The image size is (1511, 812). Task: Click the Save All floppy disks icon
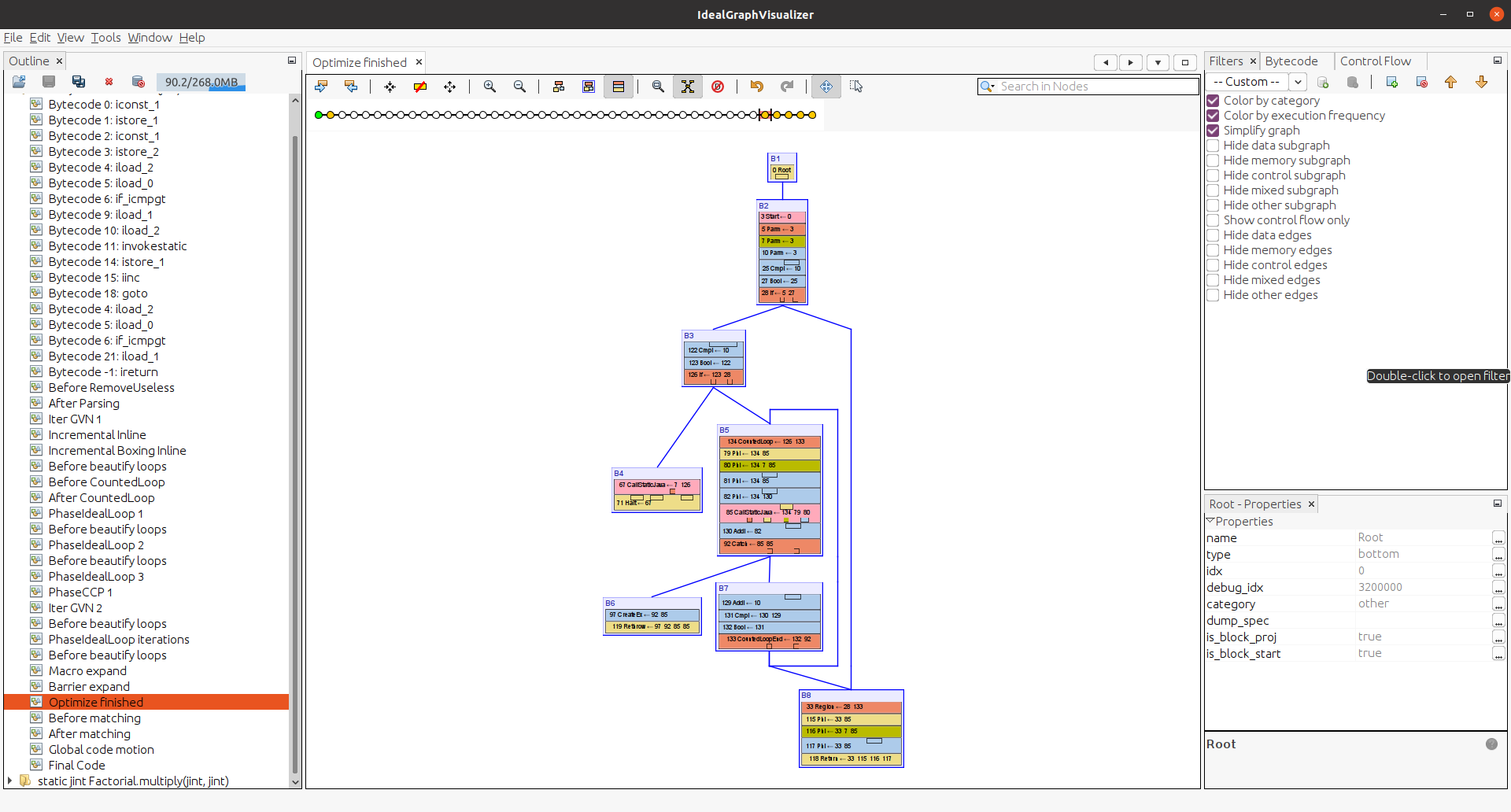click(79, 82)
